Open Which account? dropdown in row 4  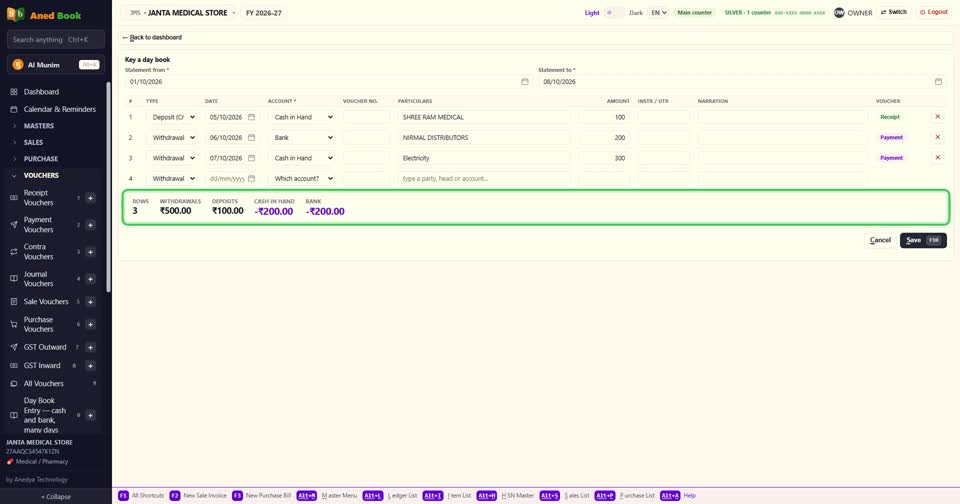coord(304,179)
